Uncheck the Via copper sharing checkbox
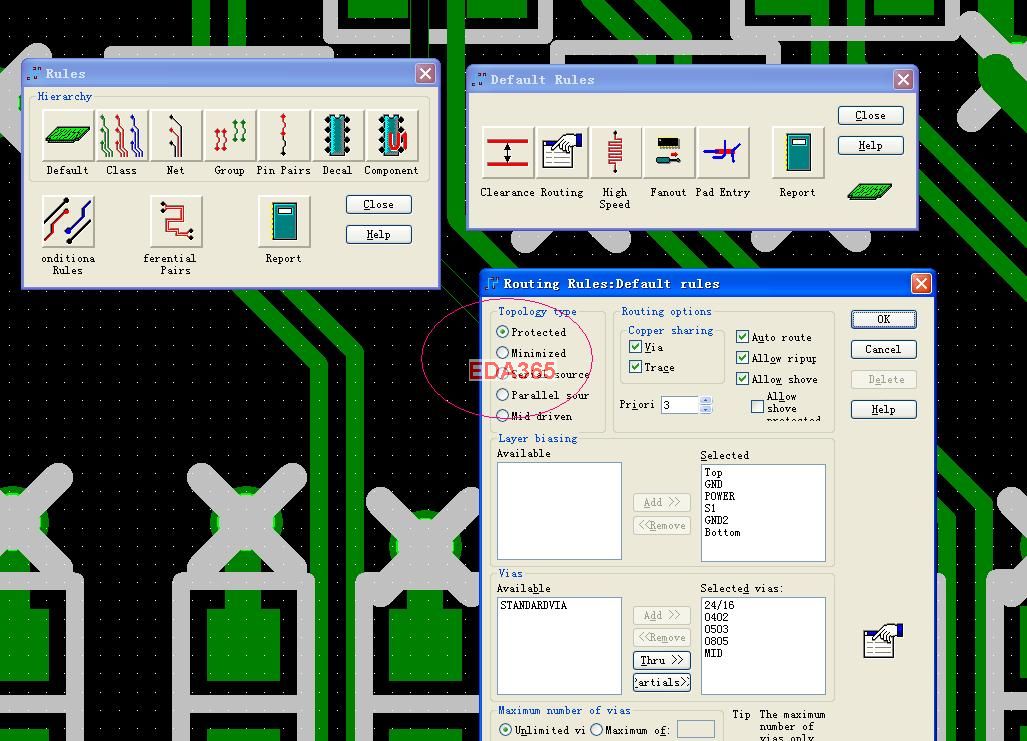Viewport: 1027px width, 741px height. [635, 347]
